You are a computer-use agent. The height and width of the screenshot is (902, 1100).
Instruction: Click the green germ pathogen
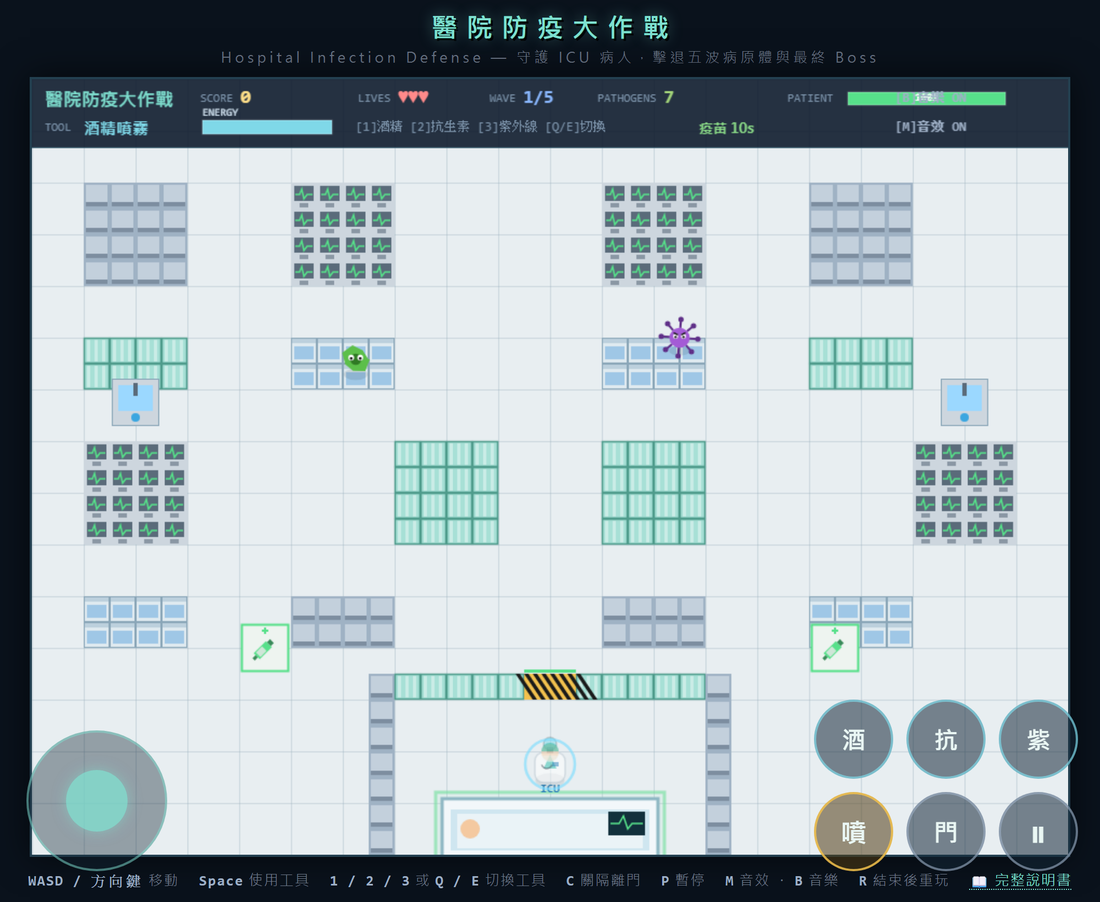(356, 359)
